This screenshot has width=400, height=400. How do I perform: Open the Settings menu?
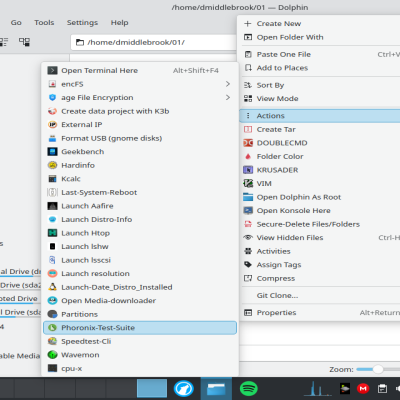point(82,23)
